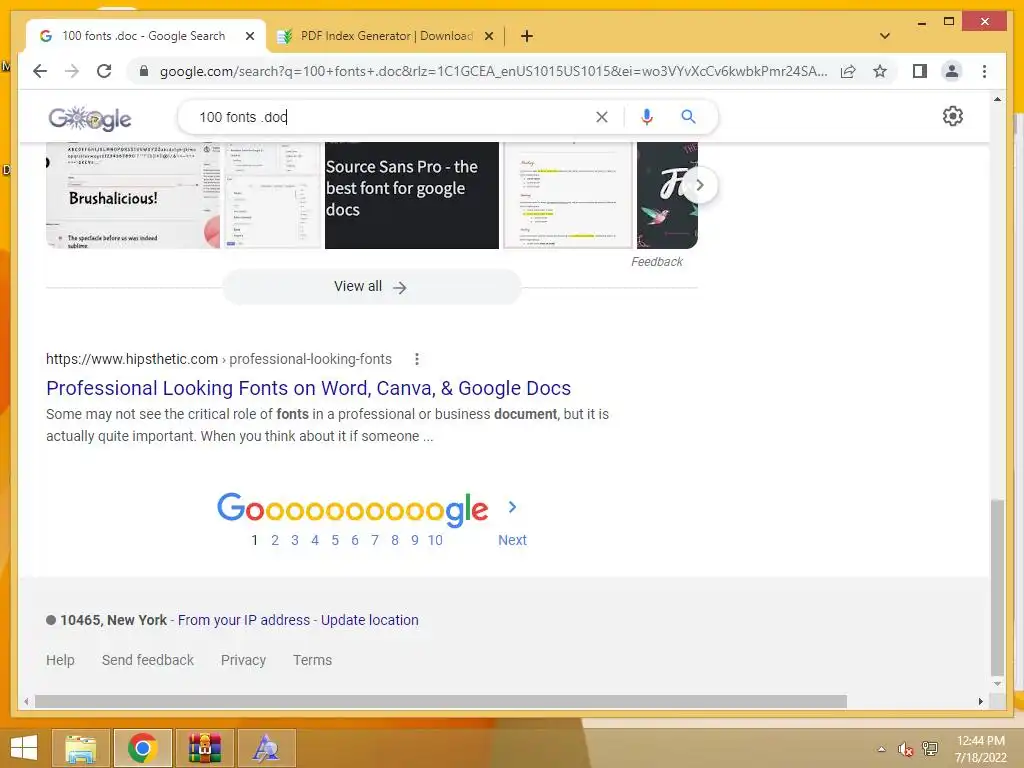Click the Google doodle logo
Screen dimensions: 1024x768
(90, 118)
